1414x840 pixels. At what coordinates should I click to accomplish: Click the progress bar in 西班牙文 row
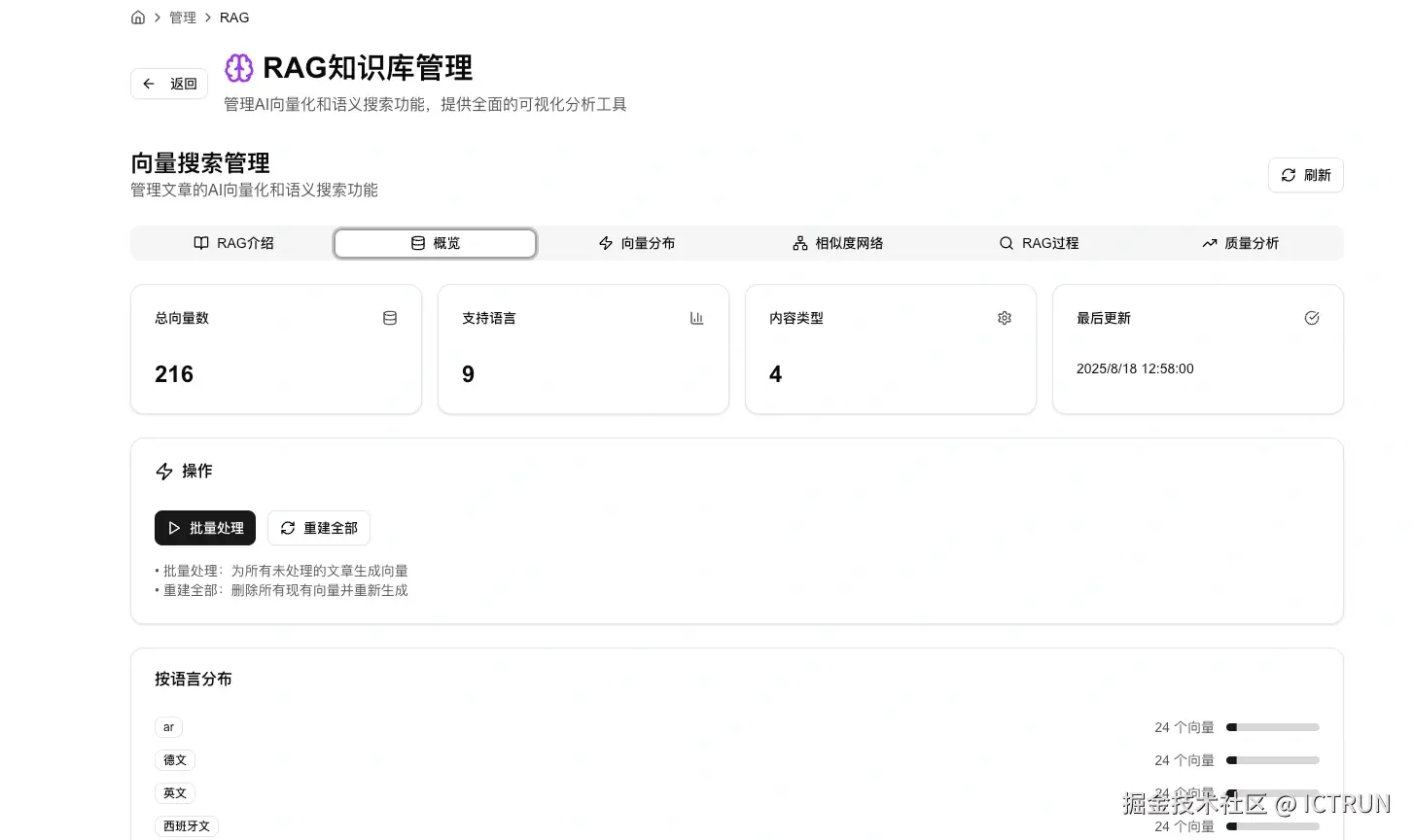pos(1273,826)
